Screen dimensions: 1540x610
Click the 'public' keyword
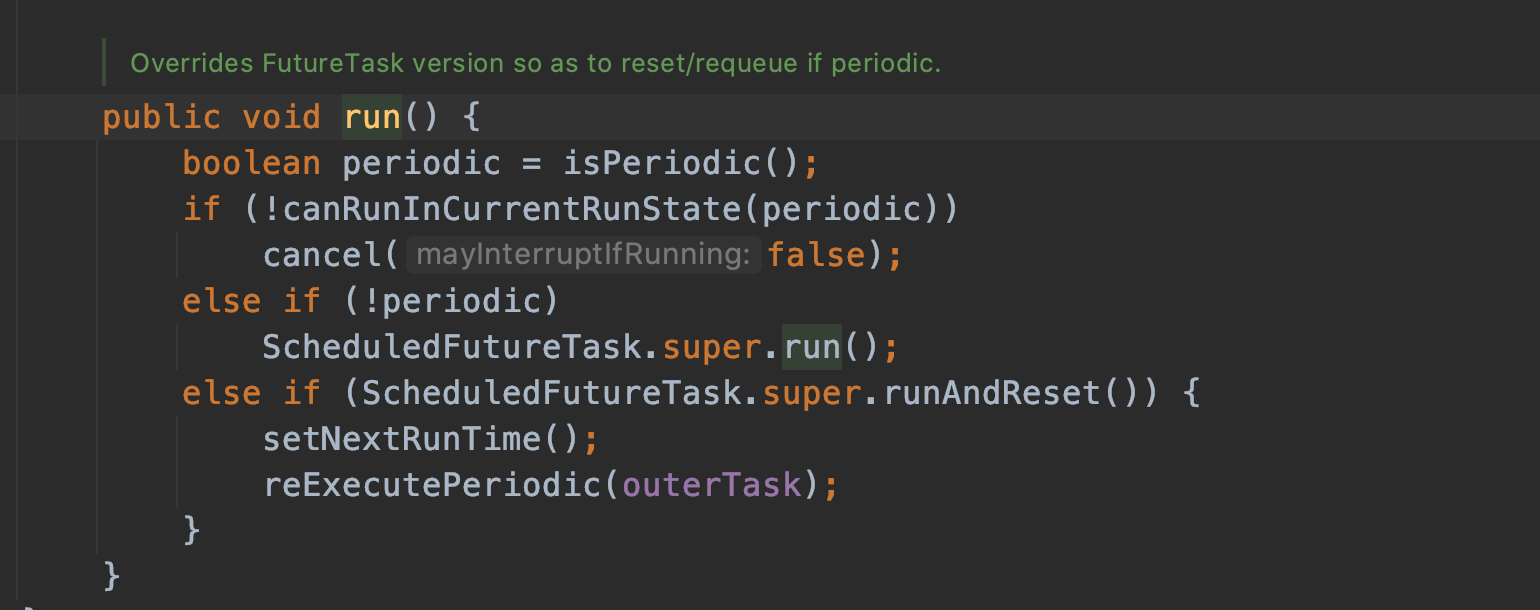161,117
